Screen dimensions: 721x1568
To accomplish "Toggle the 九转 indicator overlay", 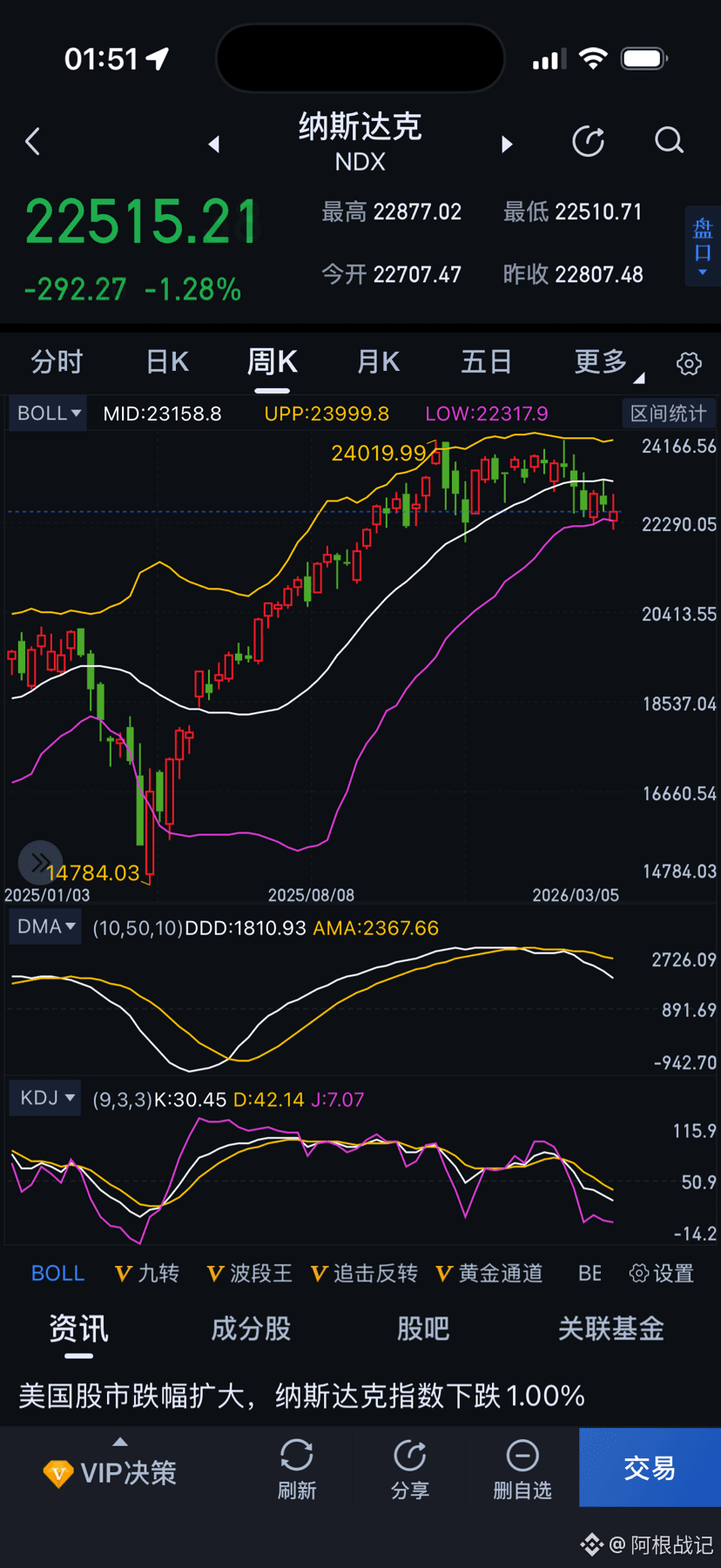I will point(147,1273).
